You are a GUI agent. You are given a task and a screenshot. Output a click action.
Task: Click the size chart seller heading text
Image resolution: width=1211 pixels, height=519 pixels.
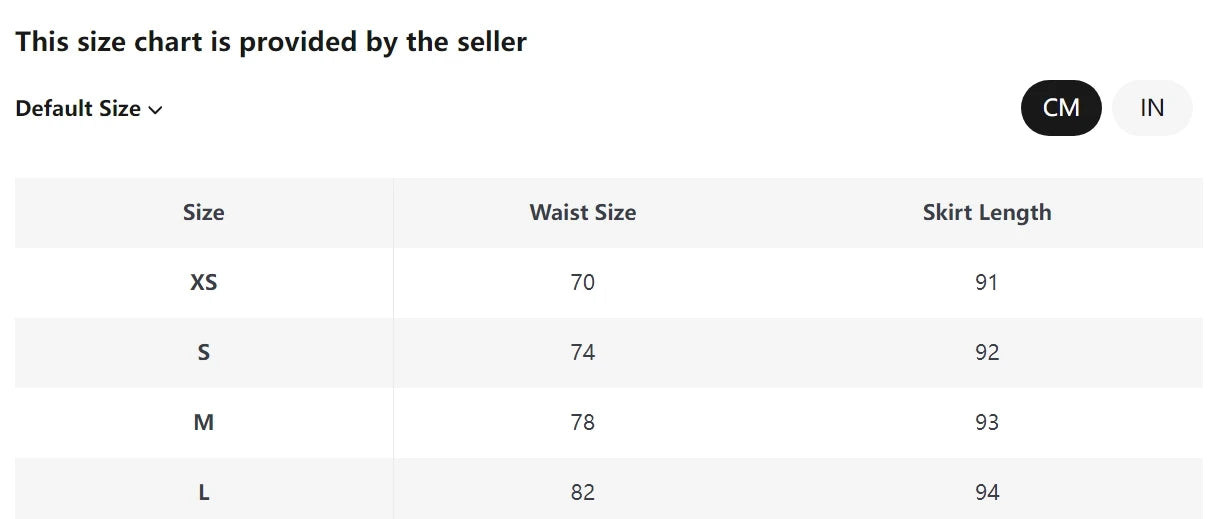271,42
